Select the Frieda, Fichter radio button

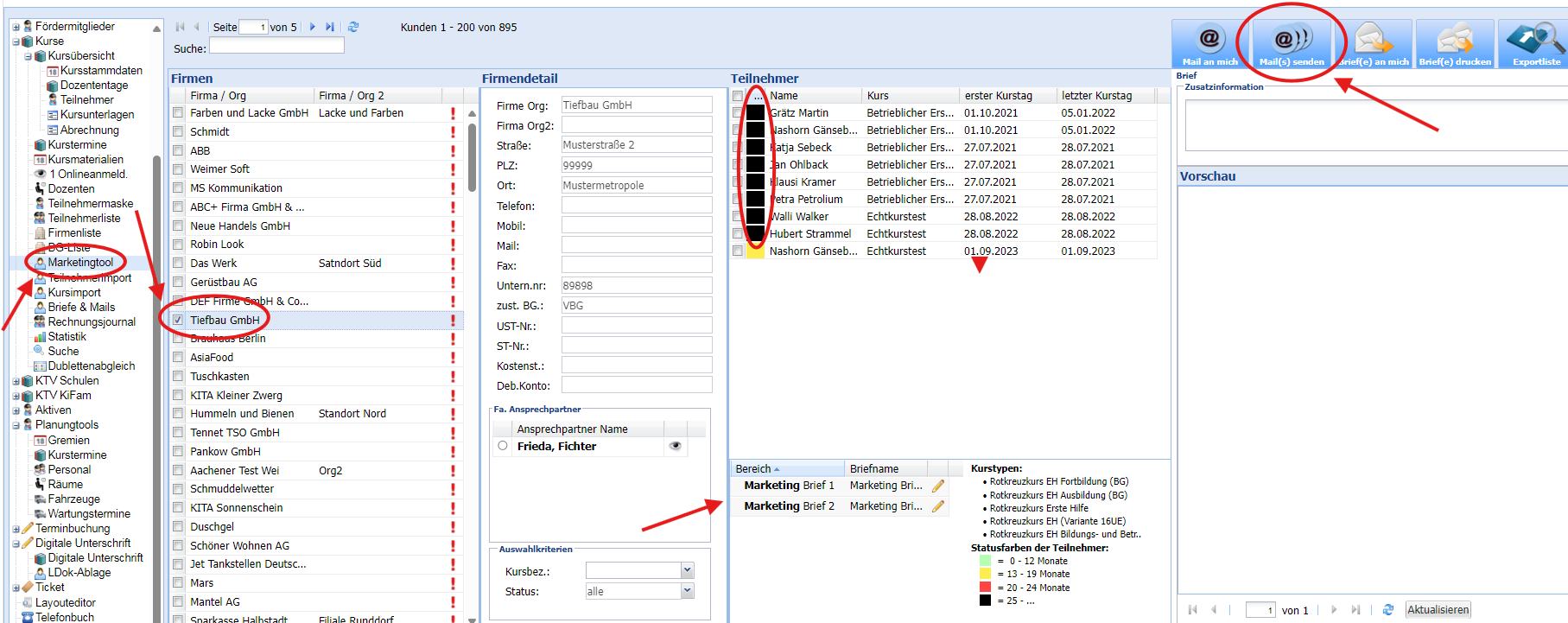point(503,447)
